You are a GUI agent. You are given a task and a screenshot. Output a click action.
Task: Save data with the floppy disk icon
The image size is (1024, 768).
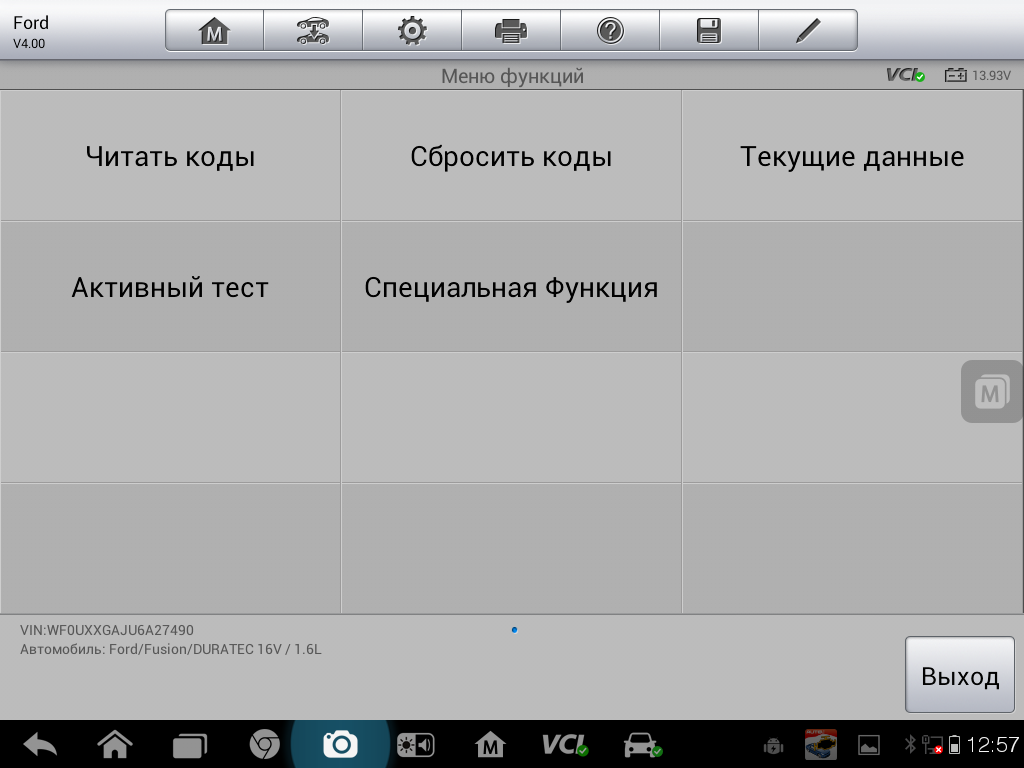[709, 31]
